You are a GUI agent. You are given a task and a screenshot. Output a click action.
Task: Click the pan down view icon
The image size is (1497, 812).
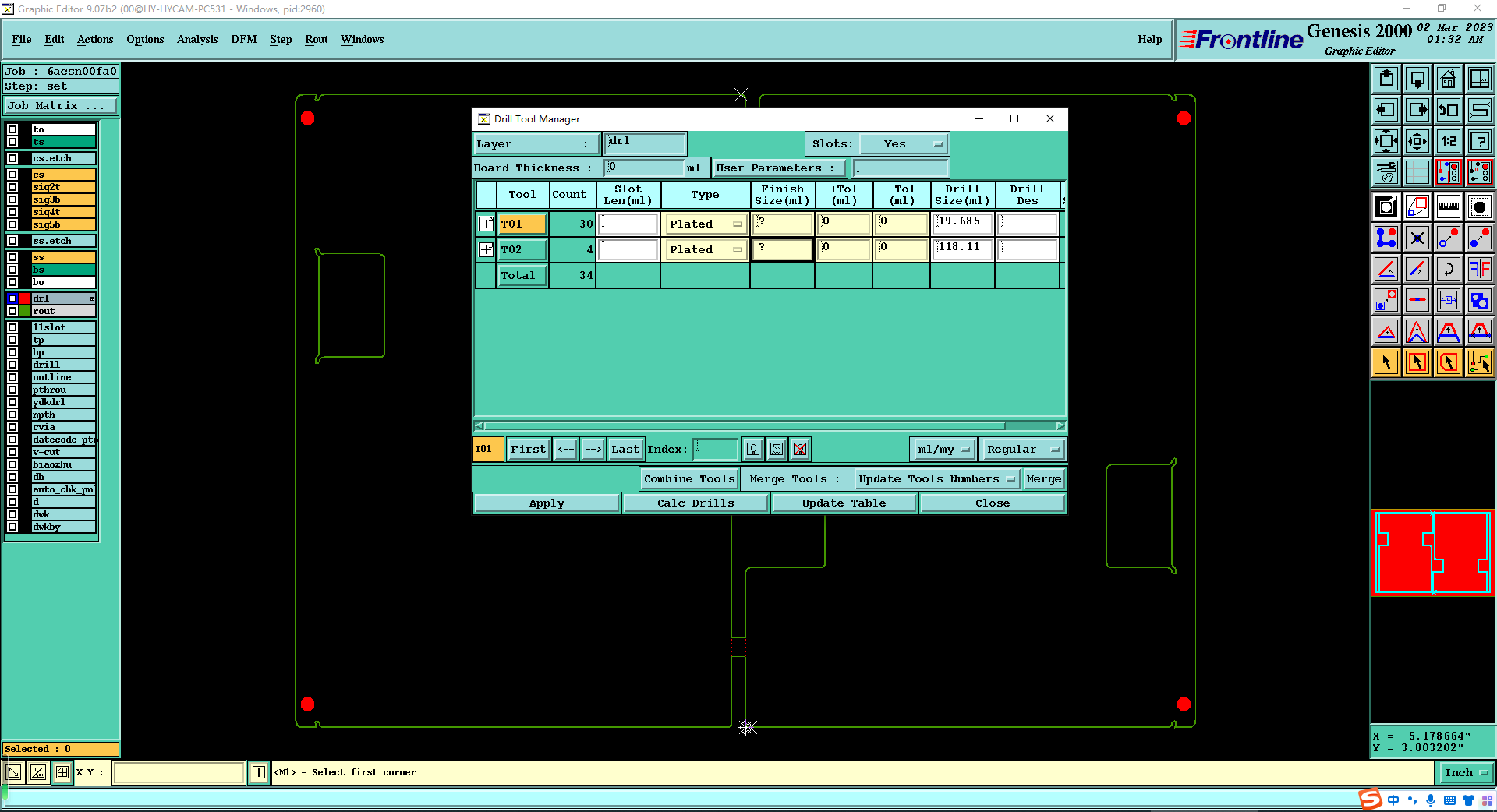(1417, 79)
